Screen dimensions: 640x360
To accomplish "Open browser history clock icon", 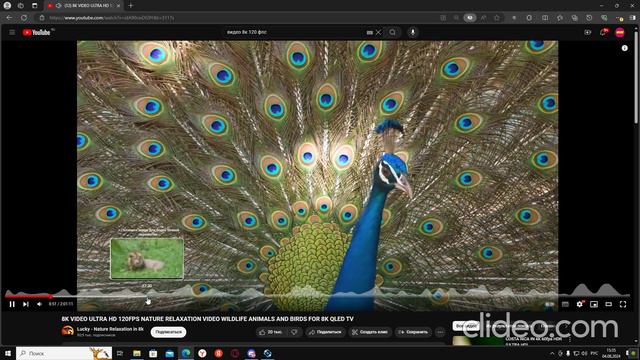I will click(589, 18).
